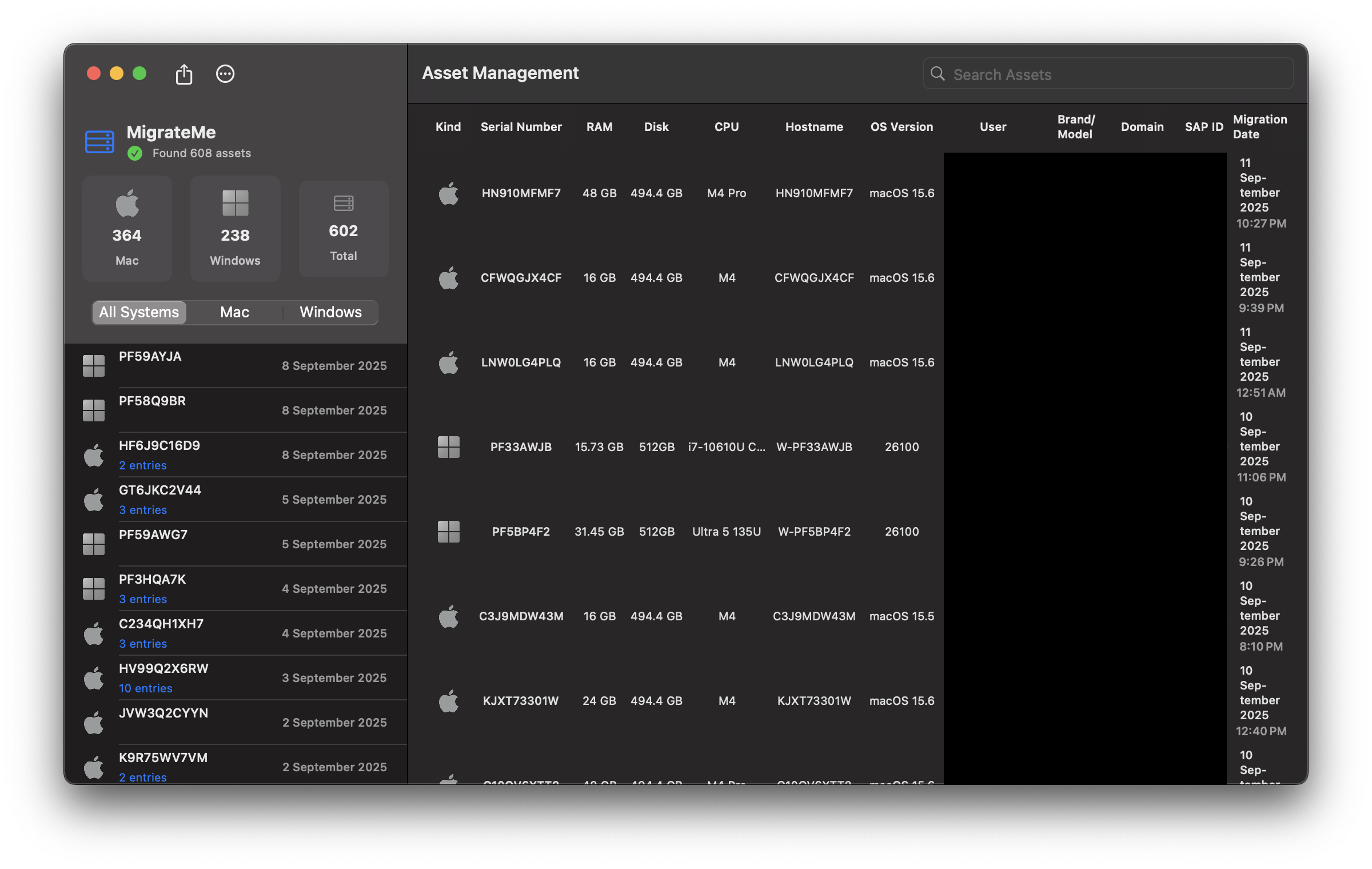This screenshot has width=1372, height=869.
Task: Click the search magnifier icon
Action: [938, 74]
